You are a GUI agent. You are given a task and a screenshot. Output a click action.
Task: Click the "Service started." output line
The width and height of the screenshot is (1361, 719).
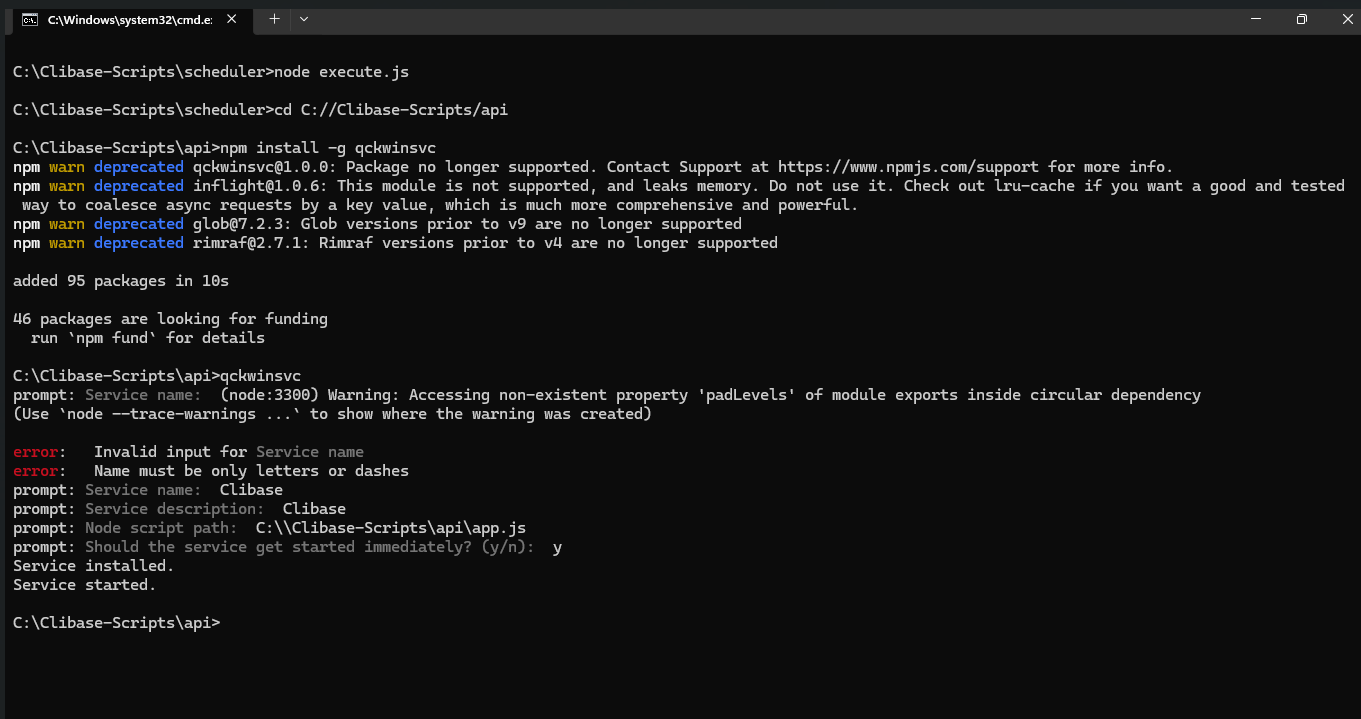point(84,585)
